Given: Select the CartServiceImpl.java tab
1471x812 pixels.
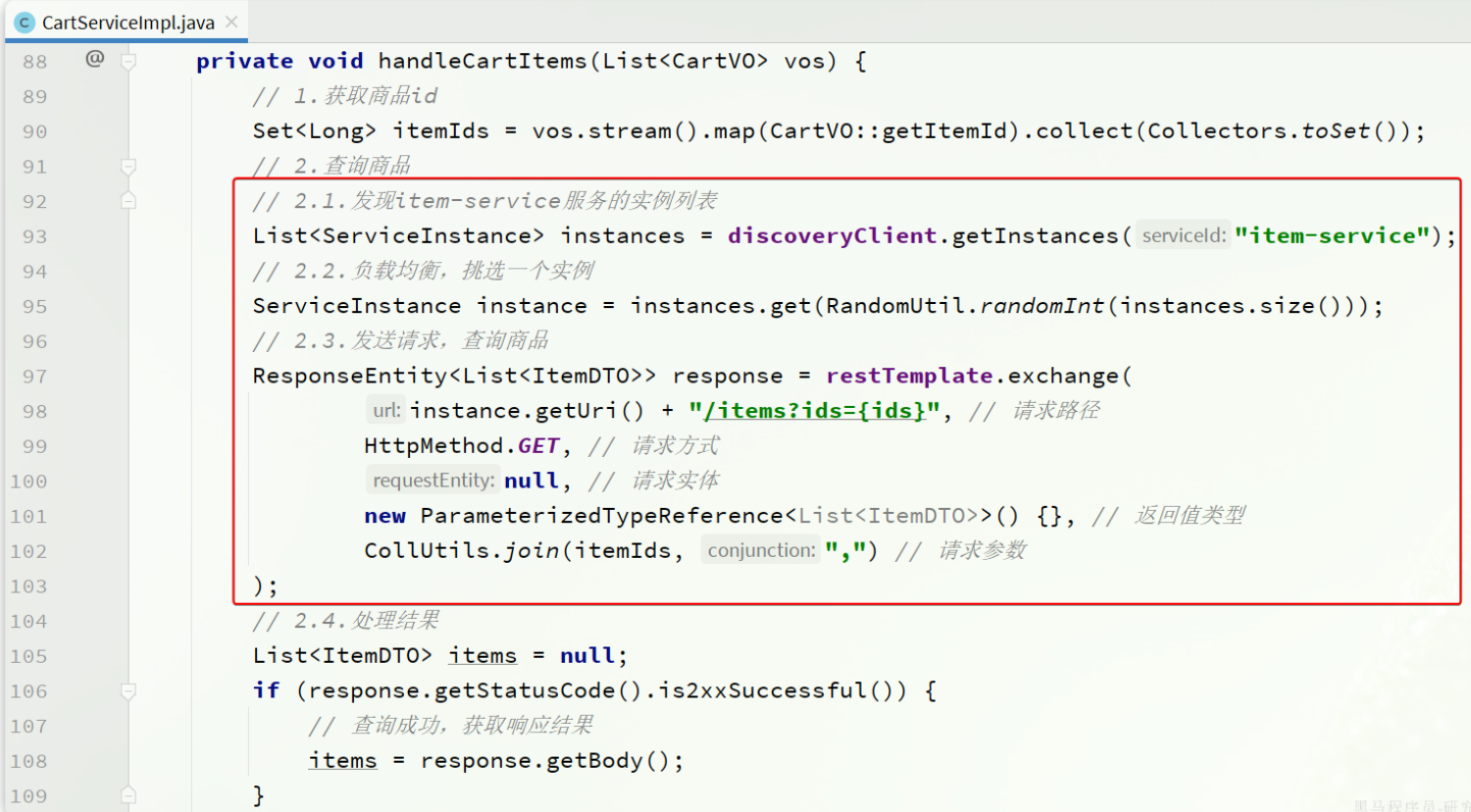Looking at the screenshot, I should [127, 23].
